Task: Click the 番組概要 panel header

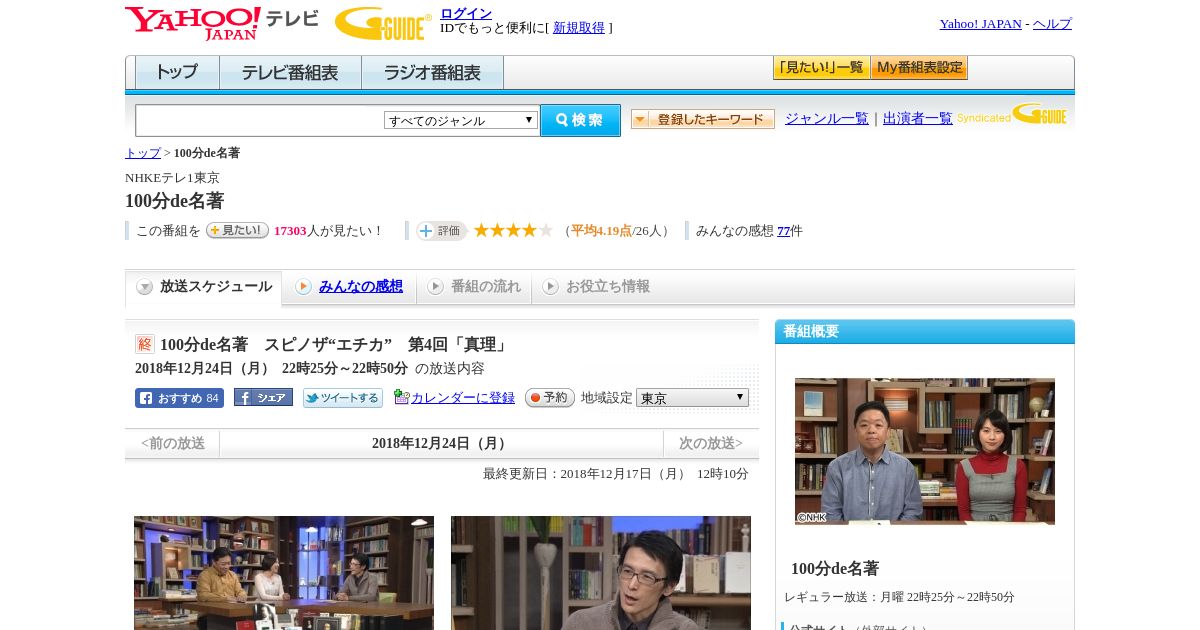Action: [925, 331]
